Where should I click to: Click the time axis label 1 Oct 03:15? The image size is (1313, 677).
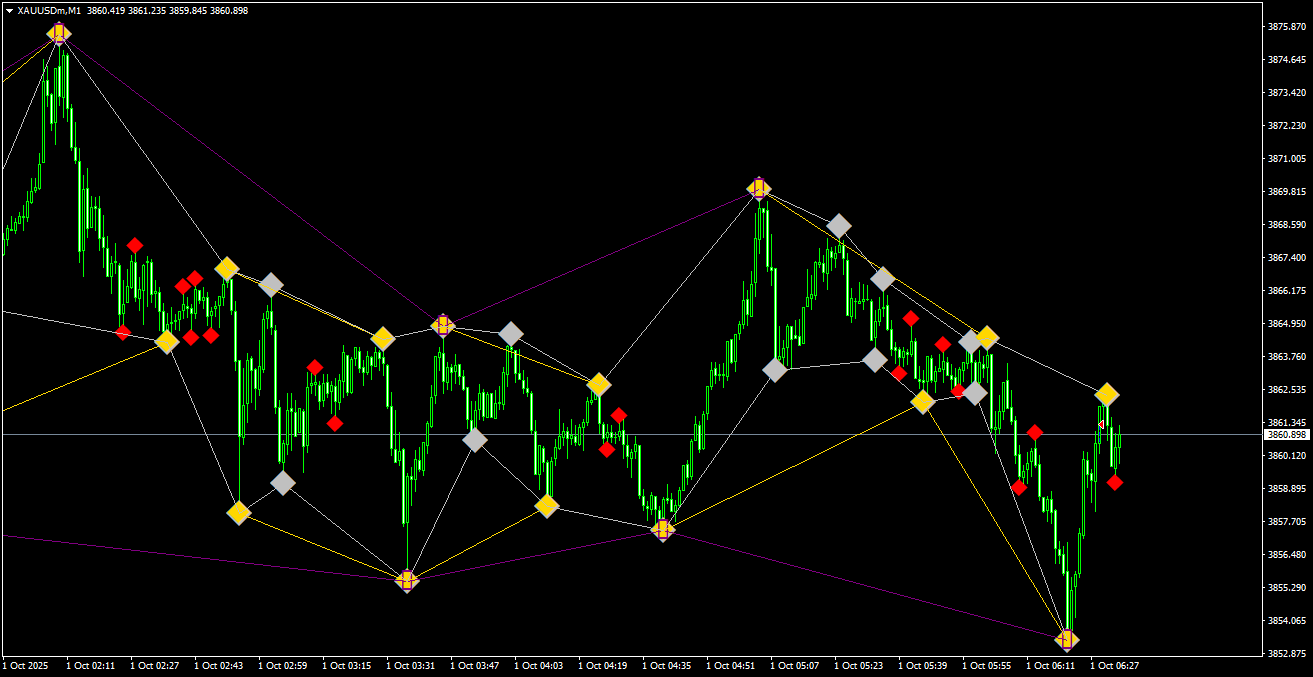347,665
